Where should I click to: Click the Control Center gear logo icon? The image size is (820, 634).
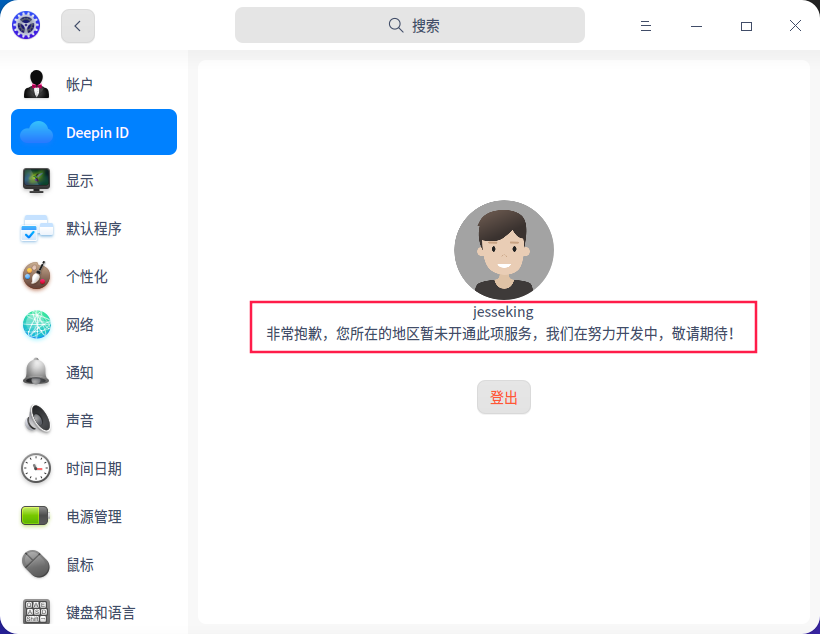click(x=26, y=25)
